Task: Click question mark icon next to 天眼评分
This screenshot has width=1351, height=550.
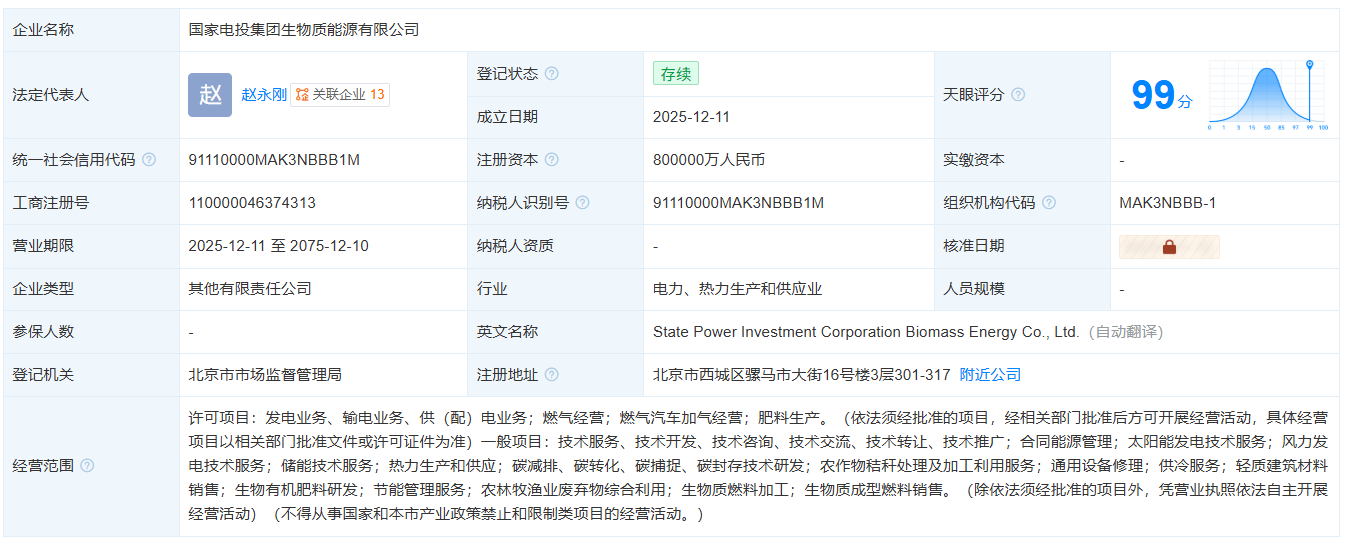Action: coord(1018,95)
